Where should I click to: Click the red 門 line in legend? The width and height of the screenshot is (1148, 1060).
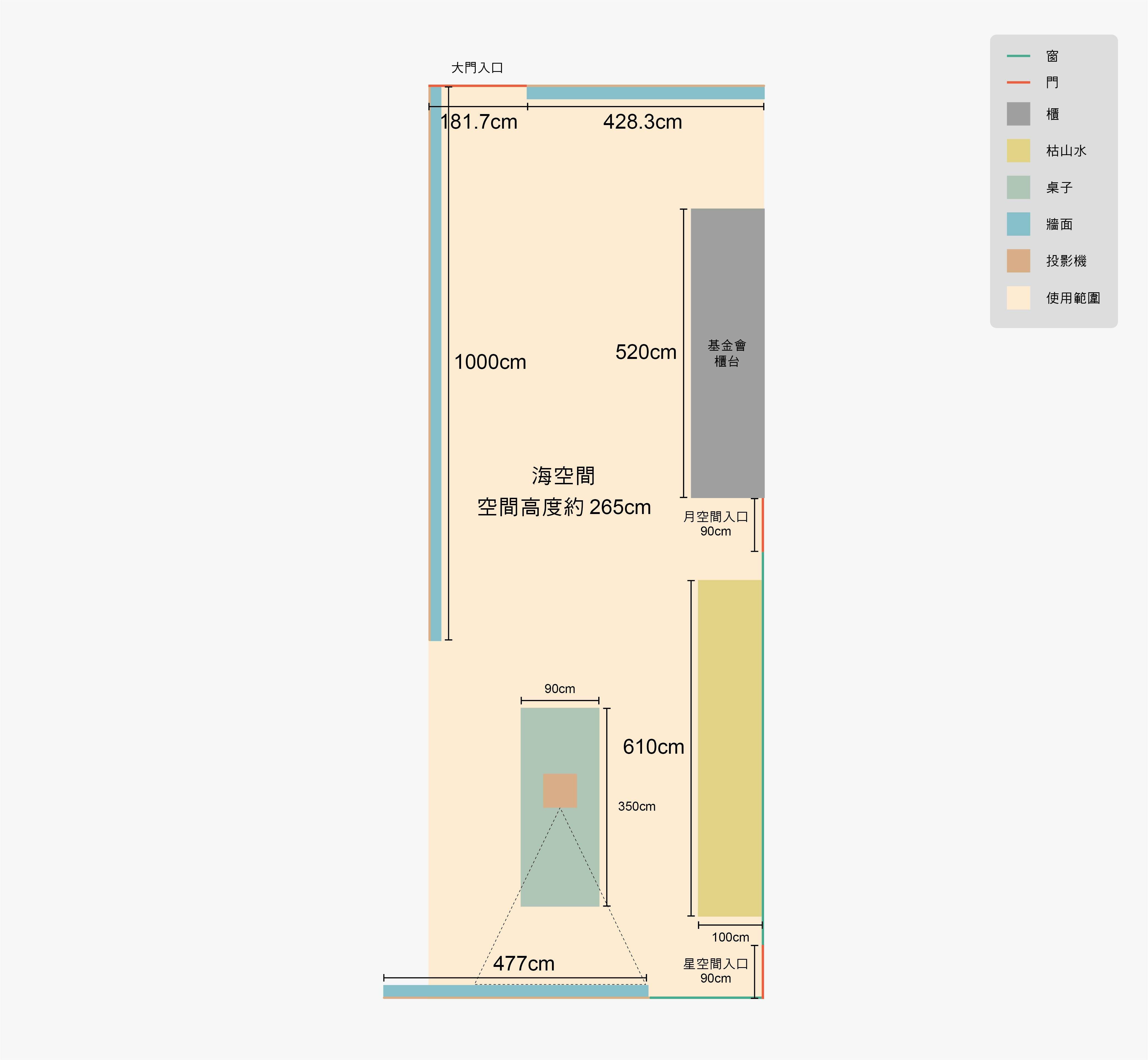coord(1018,83)
